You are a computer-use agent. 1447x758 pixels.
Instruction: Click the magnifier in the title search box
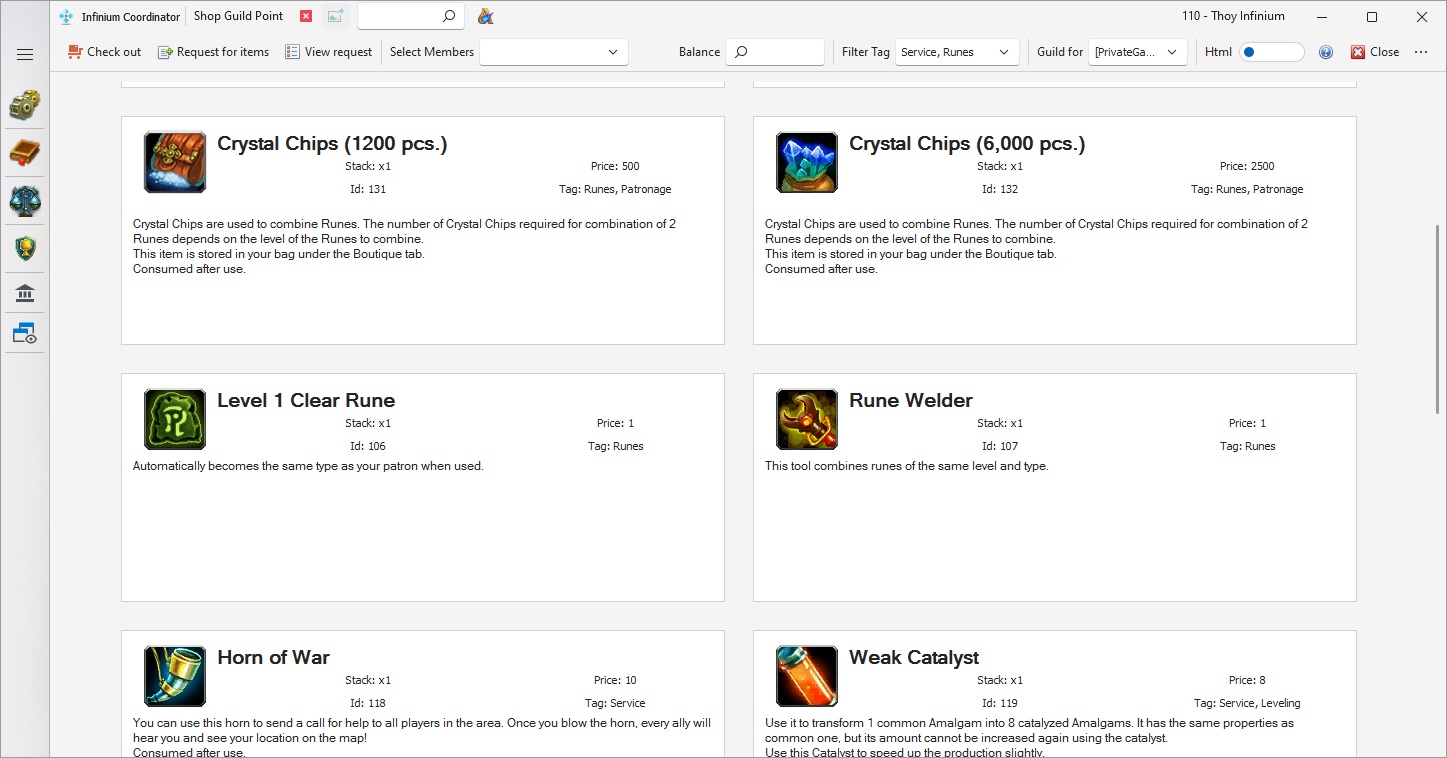coord(449,16)
